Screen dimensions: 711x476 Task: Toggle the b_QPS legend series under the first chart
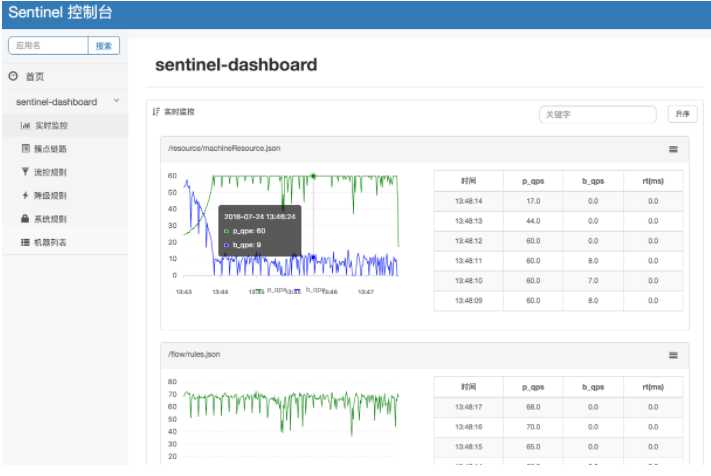[309, 290]
